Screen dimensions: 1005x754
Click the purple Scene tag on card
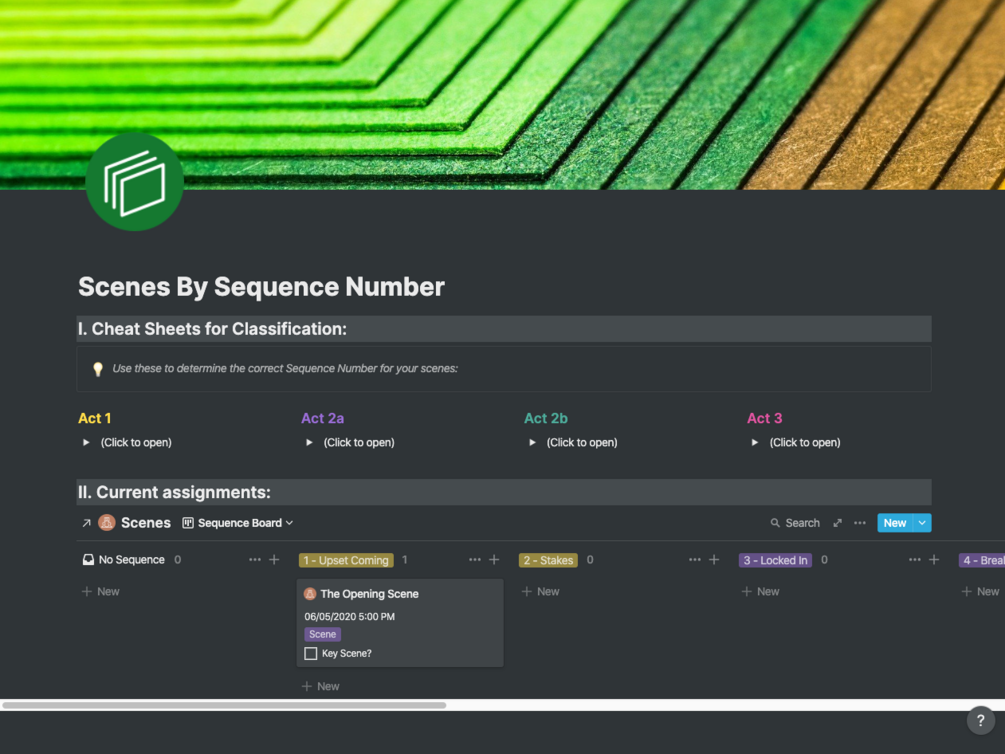point(322,634)
